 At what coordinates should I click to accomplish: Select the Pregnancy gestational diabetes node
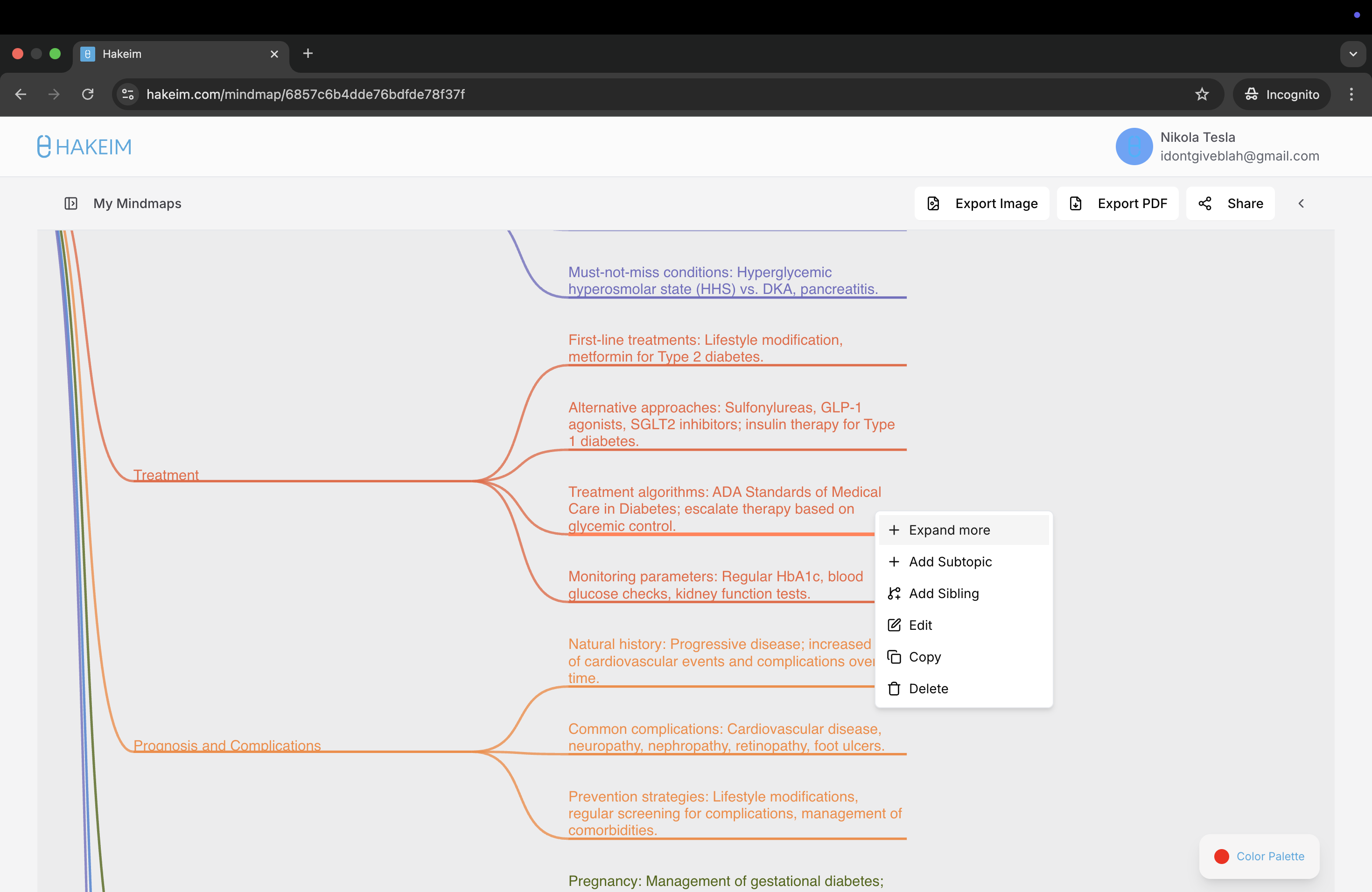pos(726,881)
